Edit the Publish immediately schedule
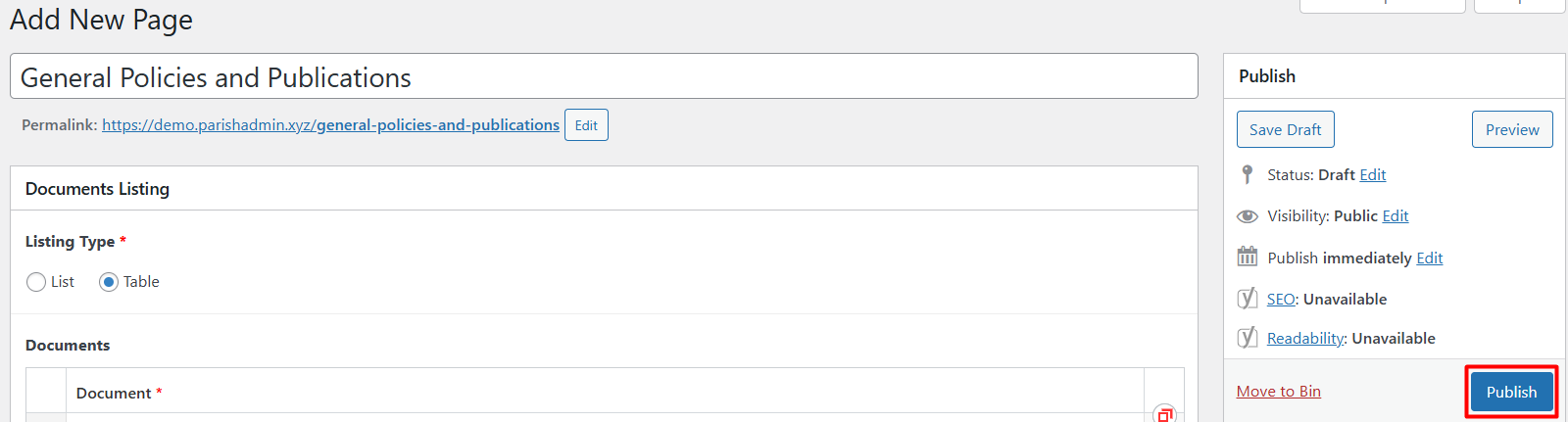This screenshot has width=1568, height=422. pyautogui.click(x=1430, y=258)
